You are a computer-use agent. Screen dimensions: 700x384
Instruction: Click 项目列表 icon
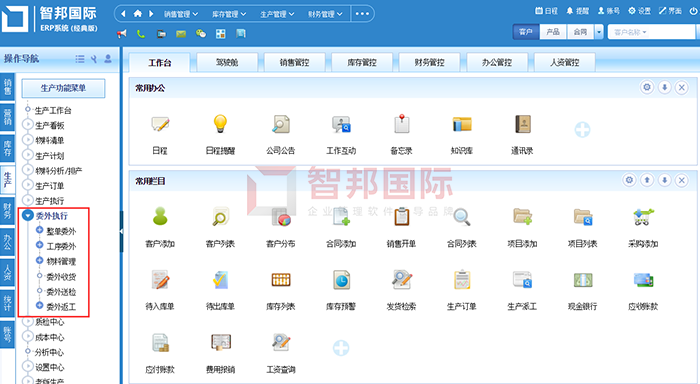tap(583, 217)
